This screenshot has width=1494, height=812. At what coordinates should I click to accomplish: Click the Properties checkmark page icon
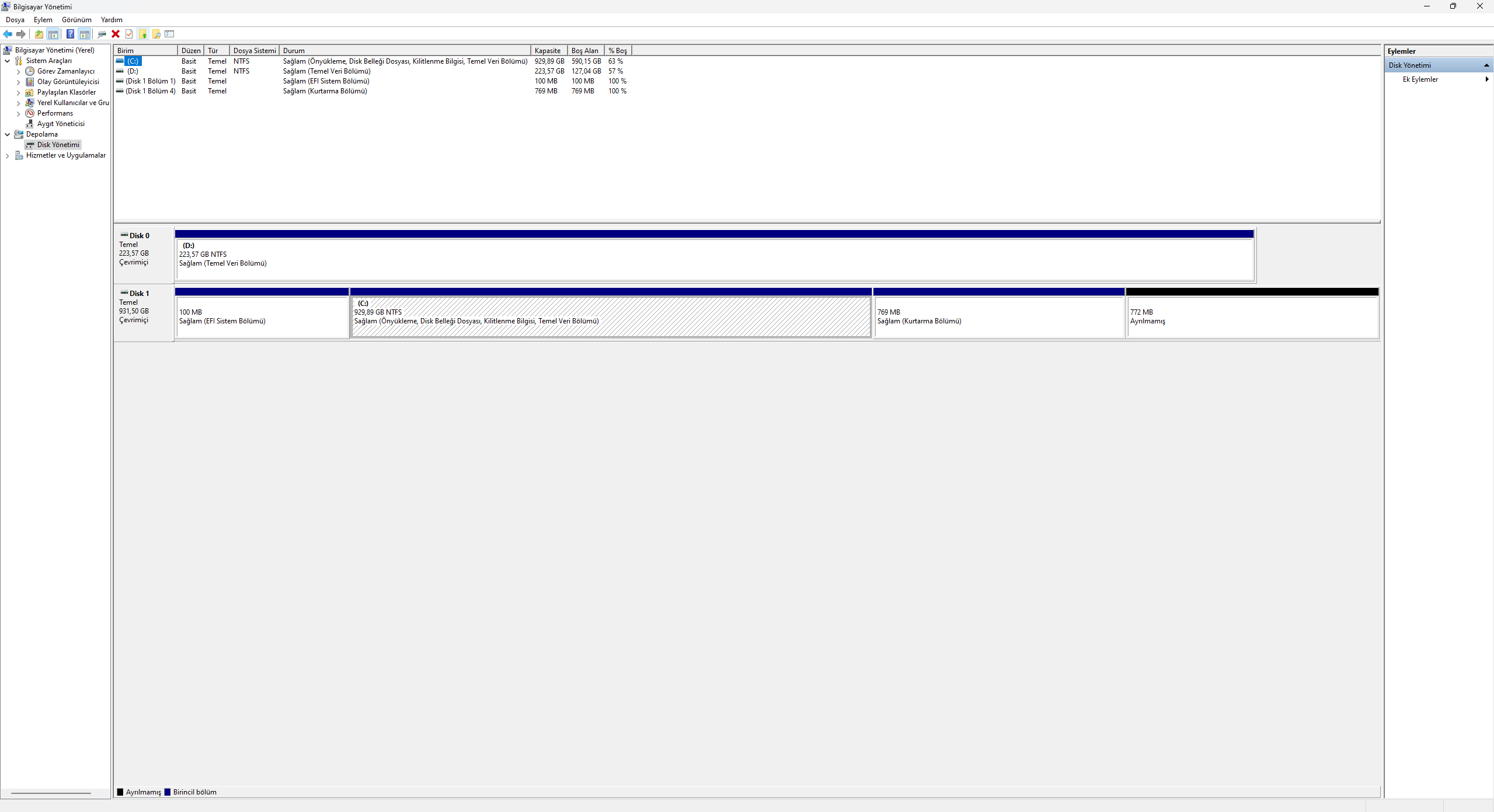[x=129, y=34]
